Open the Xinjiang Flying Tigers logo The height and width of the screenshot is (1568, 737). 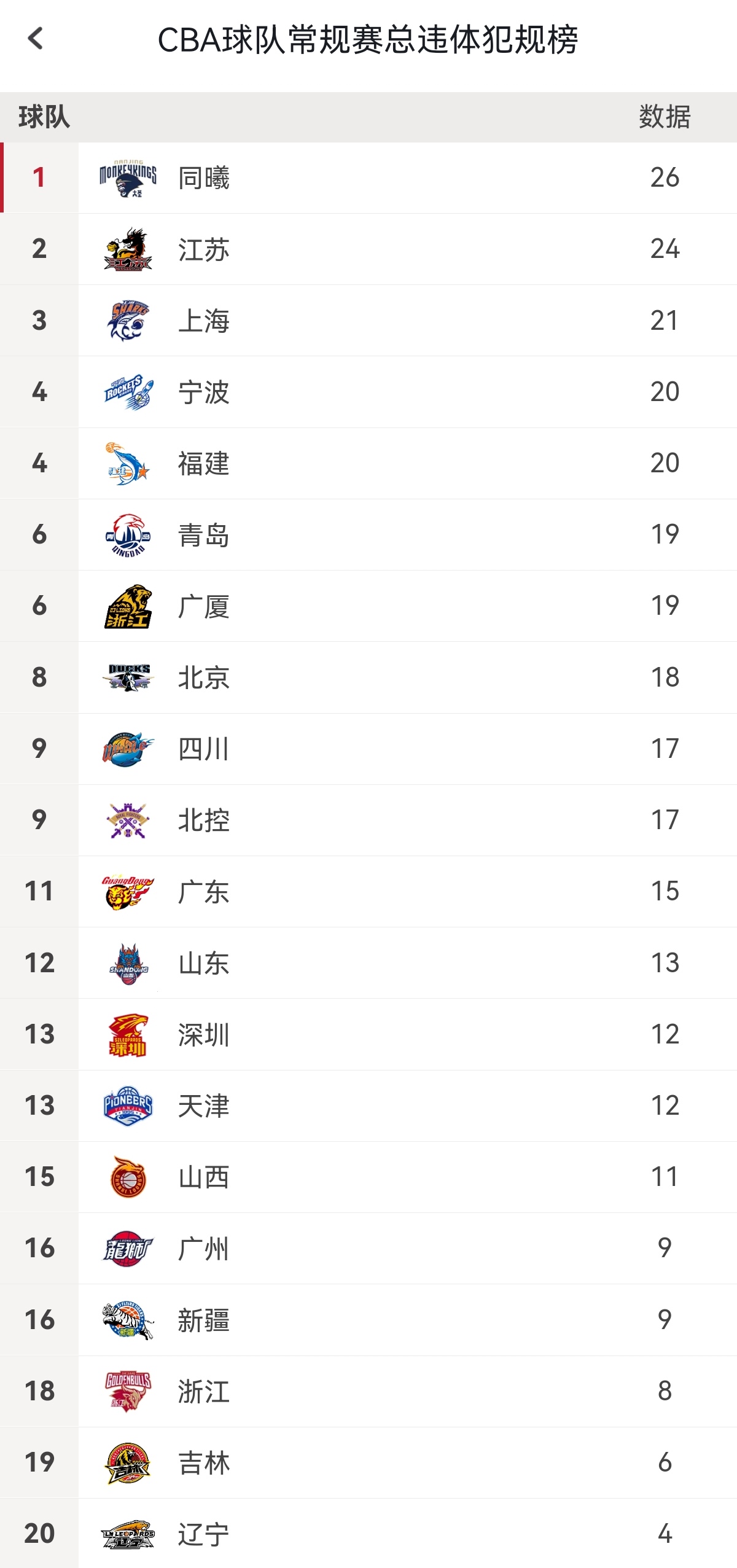point(128,1320)
